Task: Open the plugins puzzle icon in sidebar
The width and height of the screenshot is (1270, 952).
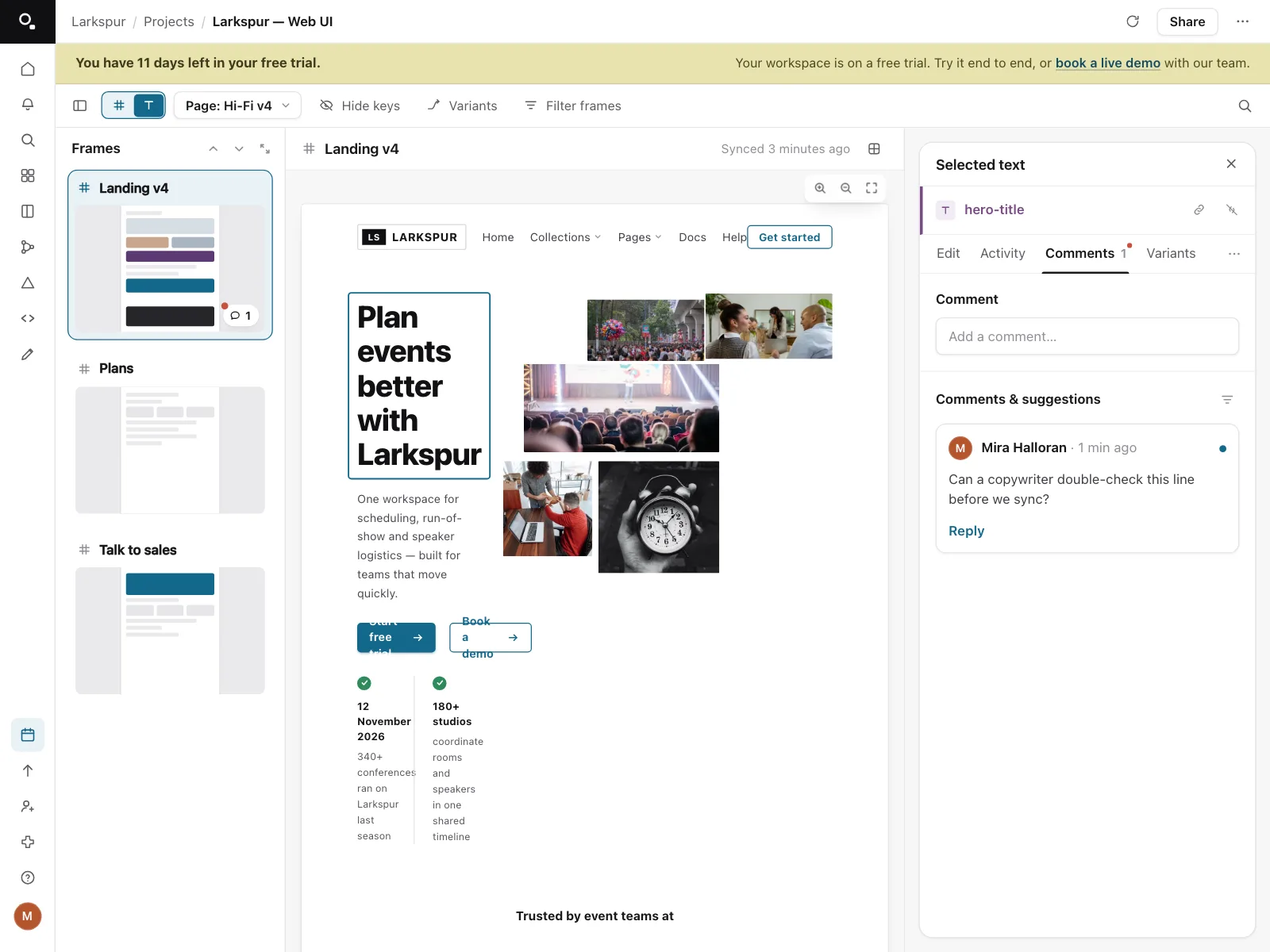Action: click(x=28, y=842)
